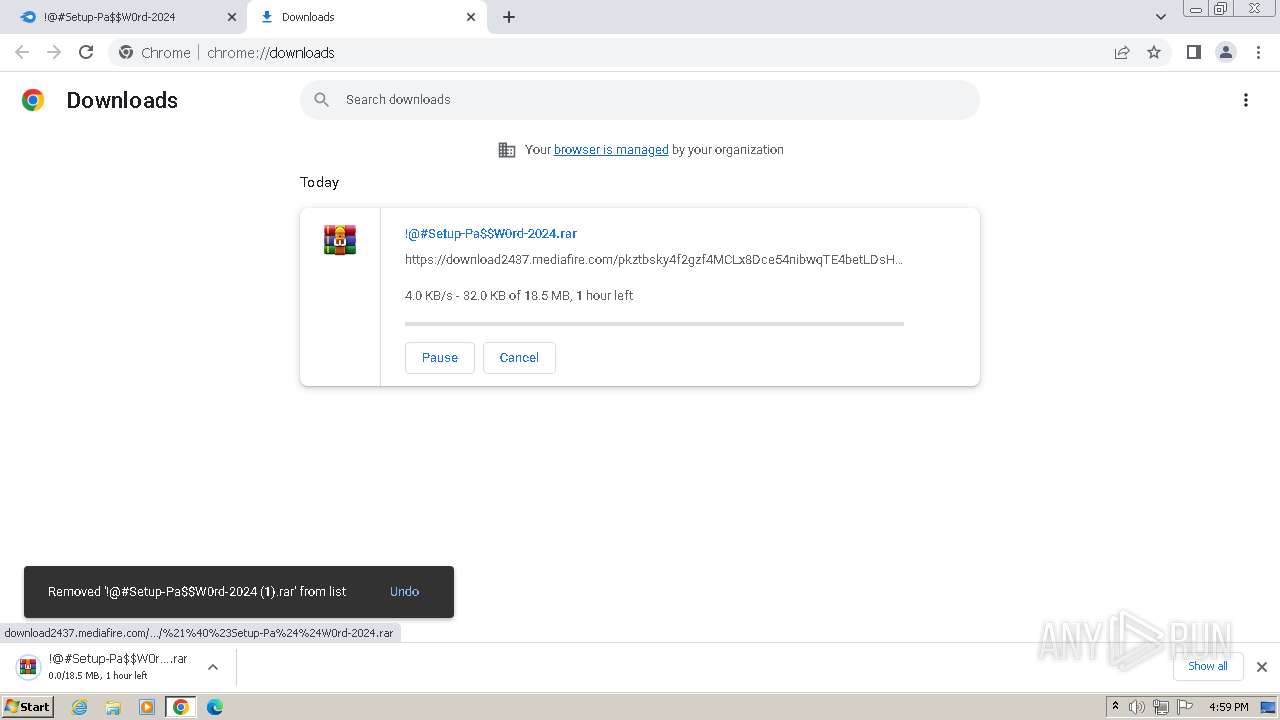Screen dimensions: 1280x720
Task: Select the Downloads tab
Action: [x=366, y=17]
